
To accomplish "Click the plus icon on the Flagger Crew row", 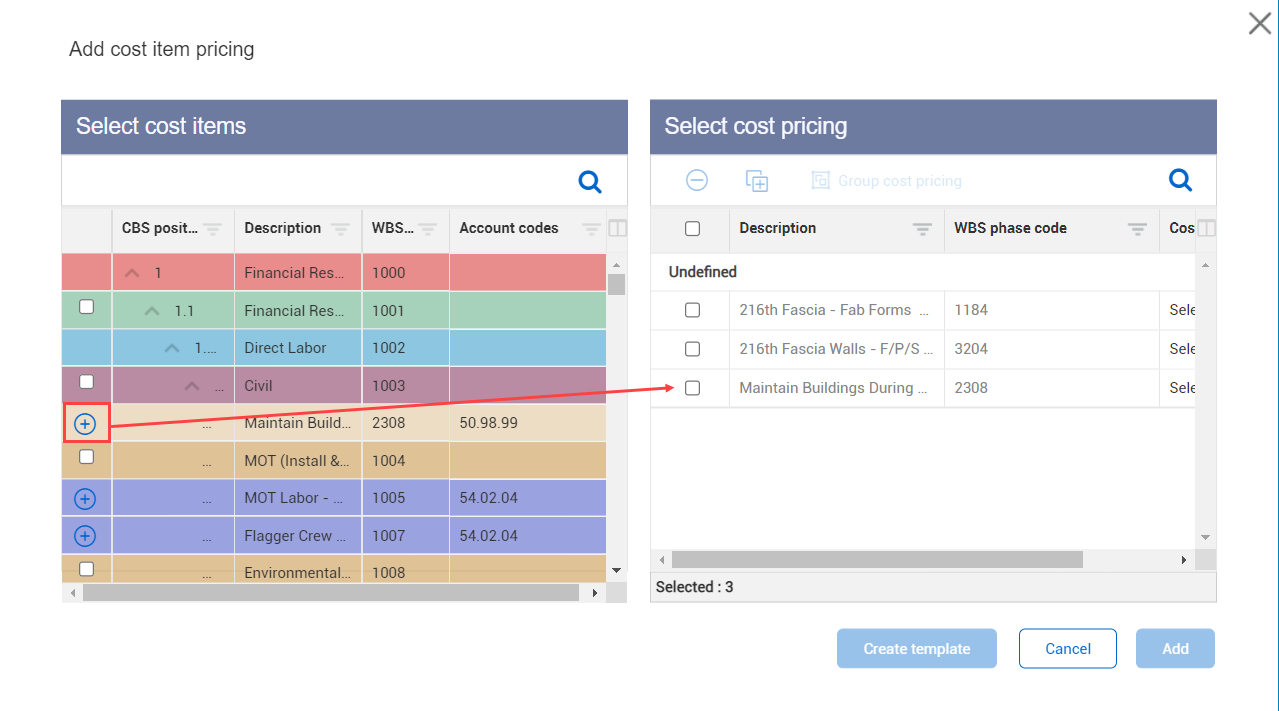I will pos(86,535).
